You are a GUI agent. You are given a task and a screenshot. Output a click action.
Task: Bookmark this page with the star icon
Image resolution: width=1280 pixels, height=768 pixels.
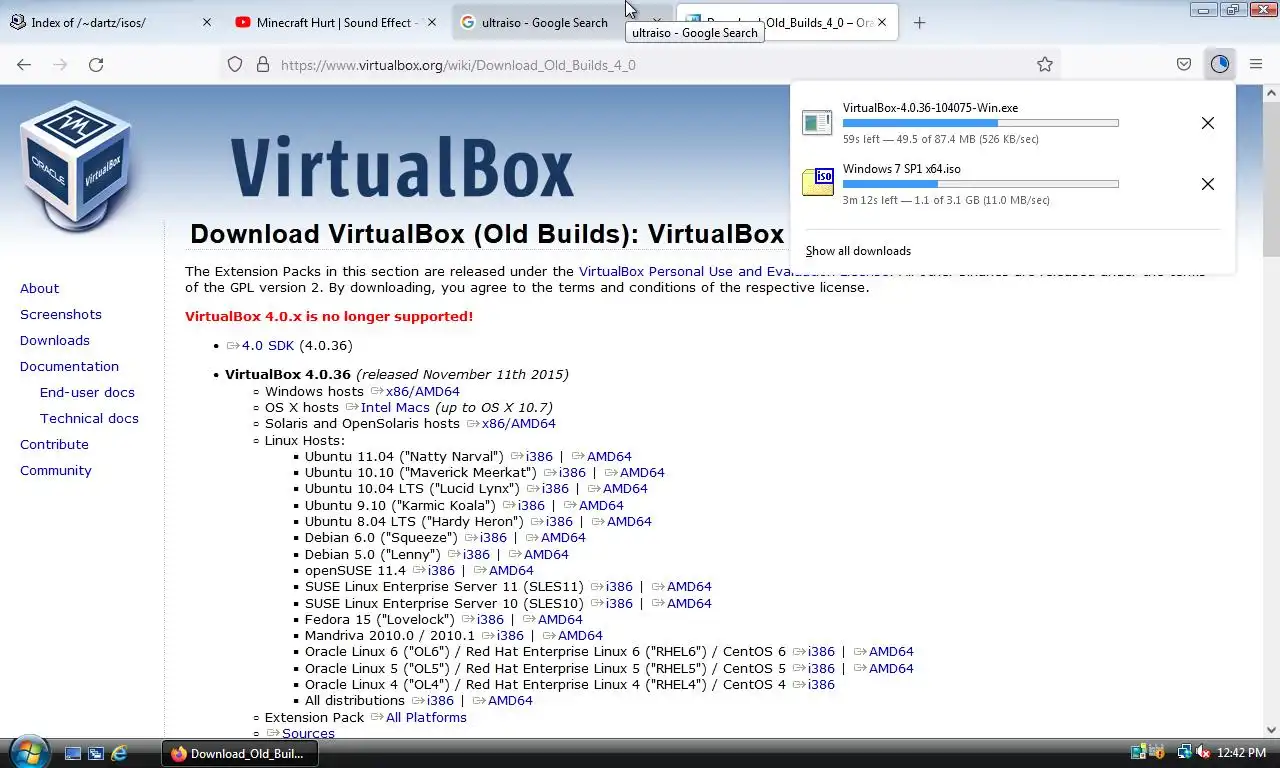pyautogui.click(x=1045, y=64)
